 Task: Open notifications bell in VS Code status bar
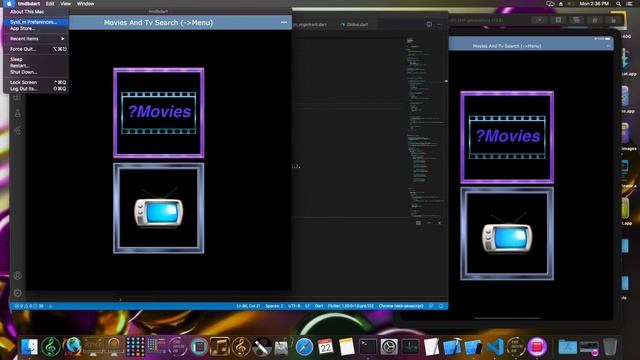coord(441,306)
